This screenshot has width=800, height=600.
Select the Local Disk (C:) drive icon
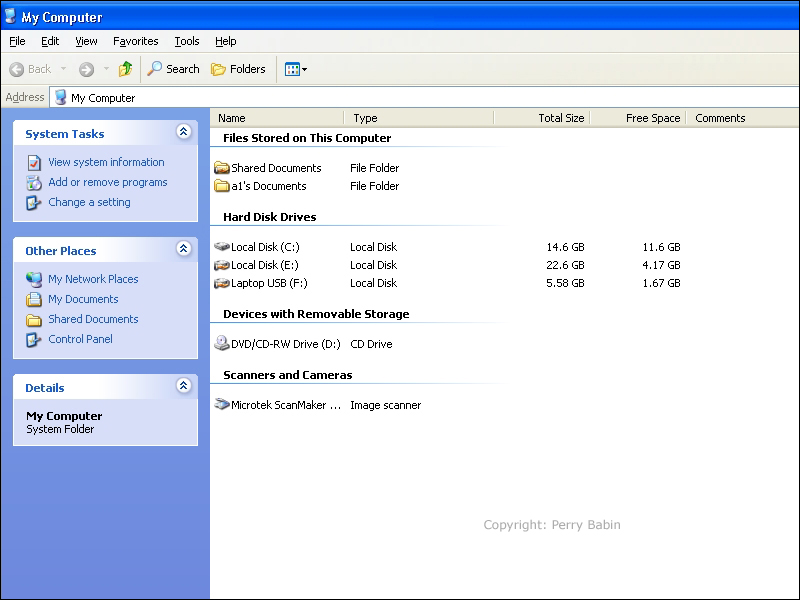tap(221, 246)
